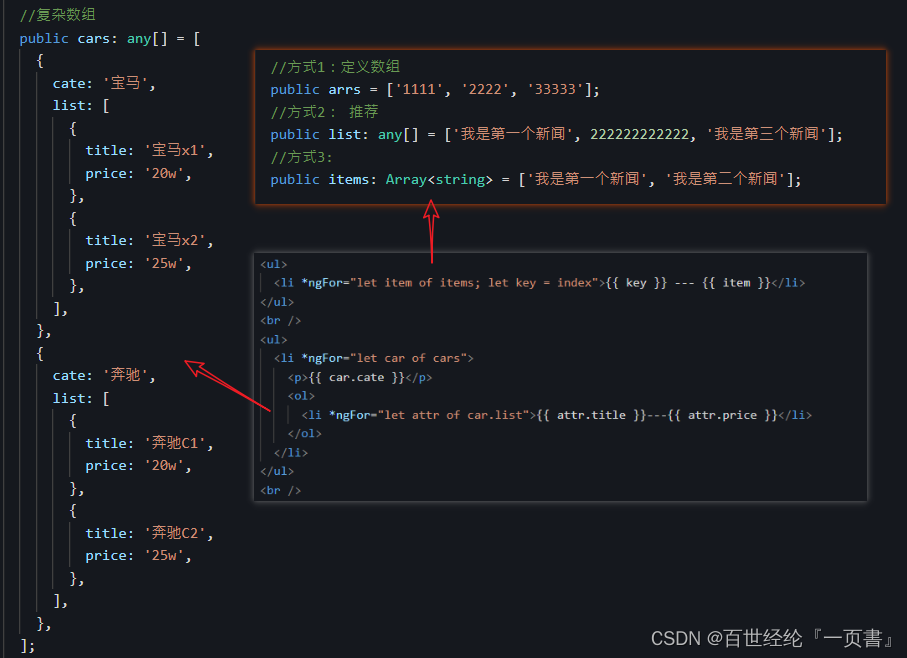Click price: '20w' under 宝马x1

[x=138, y=173]
